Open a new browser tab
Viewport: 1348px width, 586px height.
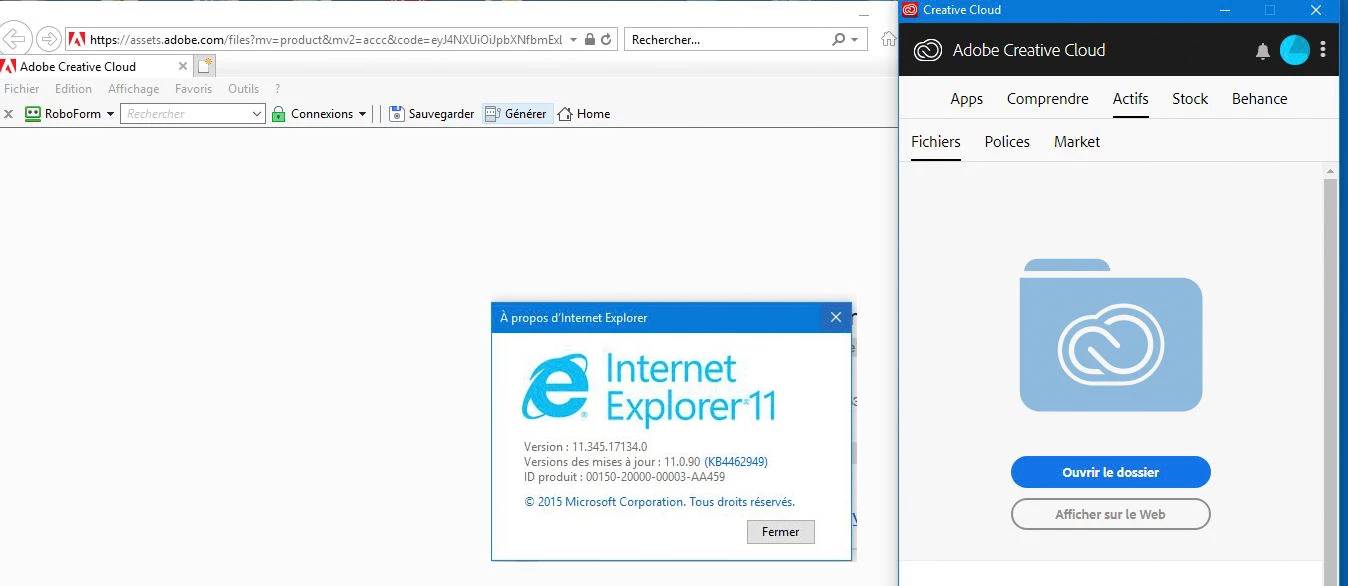[205, 66]
